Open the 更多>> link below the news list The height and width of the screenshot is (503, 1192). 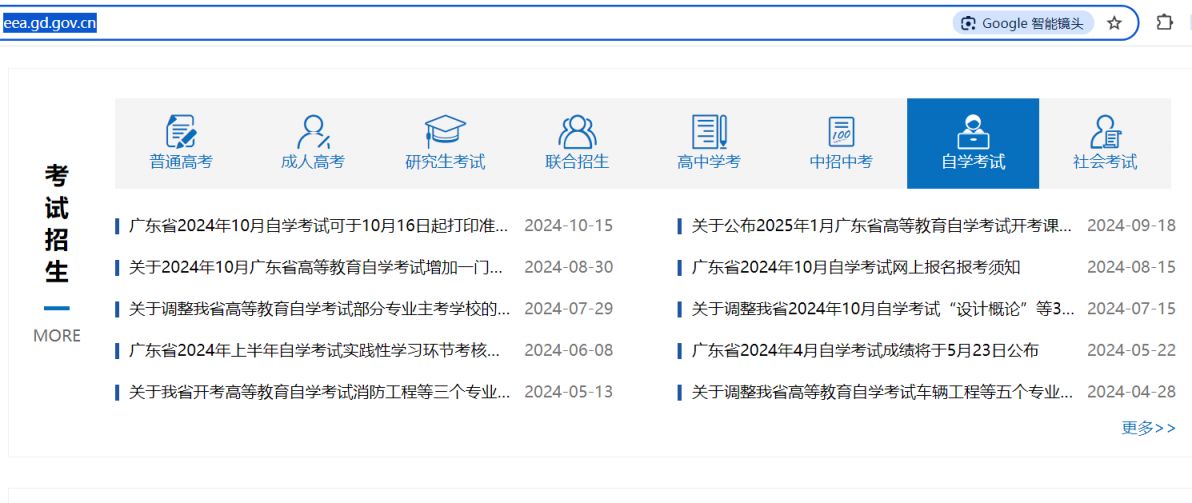pyautogui.click(x=1149, y=428)
